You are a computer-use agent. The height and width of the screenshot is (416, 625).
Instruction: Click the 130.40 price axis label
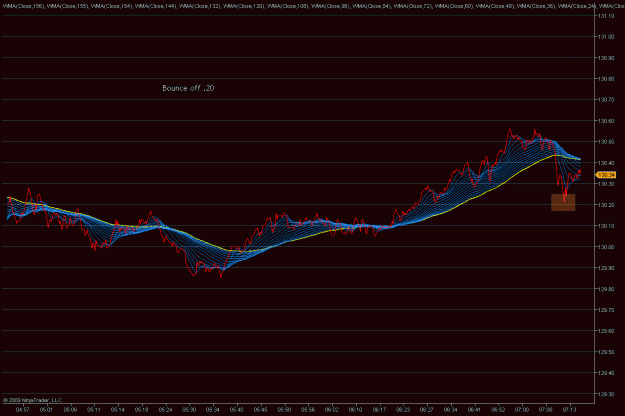point(606,163)
